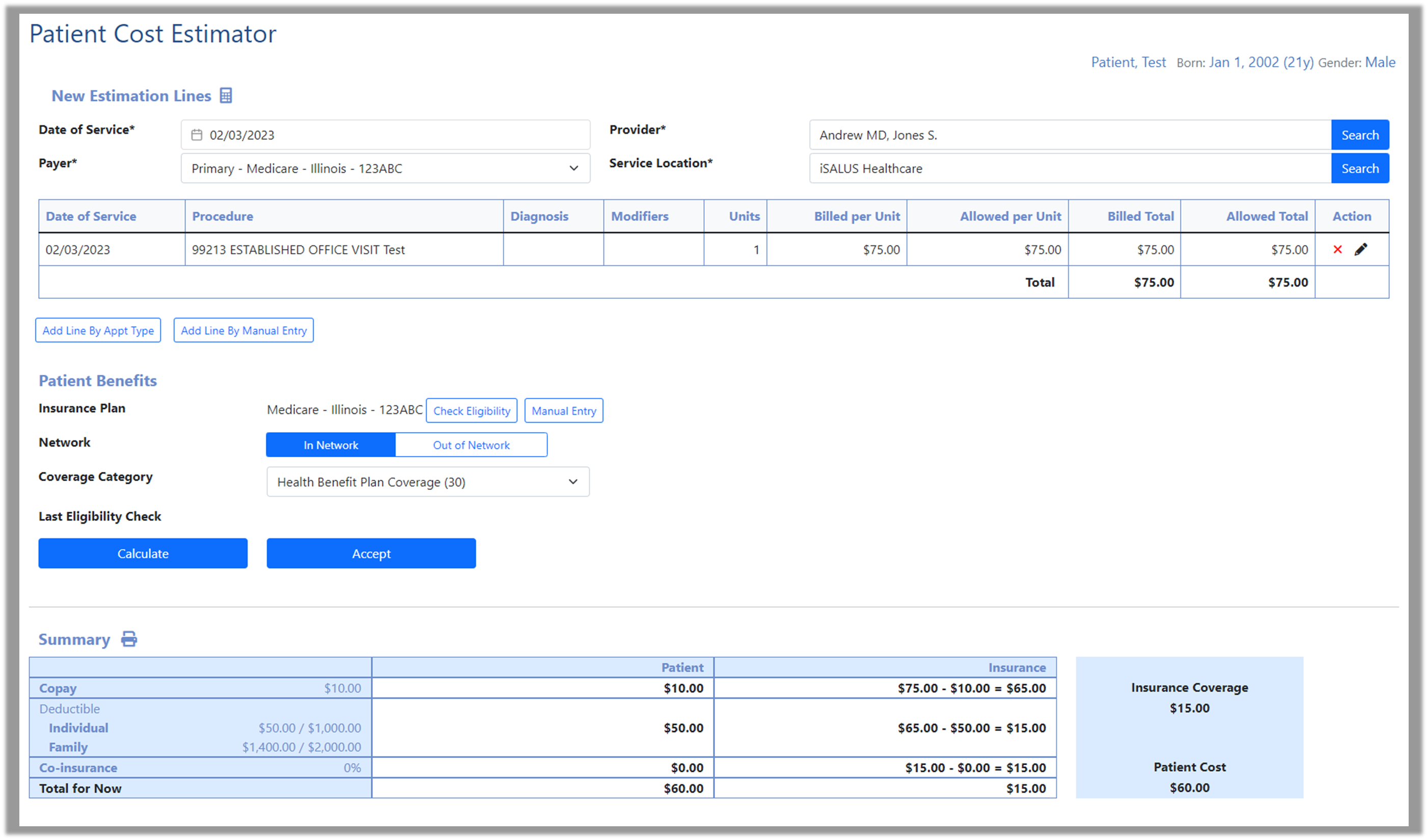Switch to Out of Network
1428x840 pixels.
(x=471, y=445)
